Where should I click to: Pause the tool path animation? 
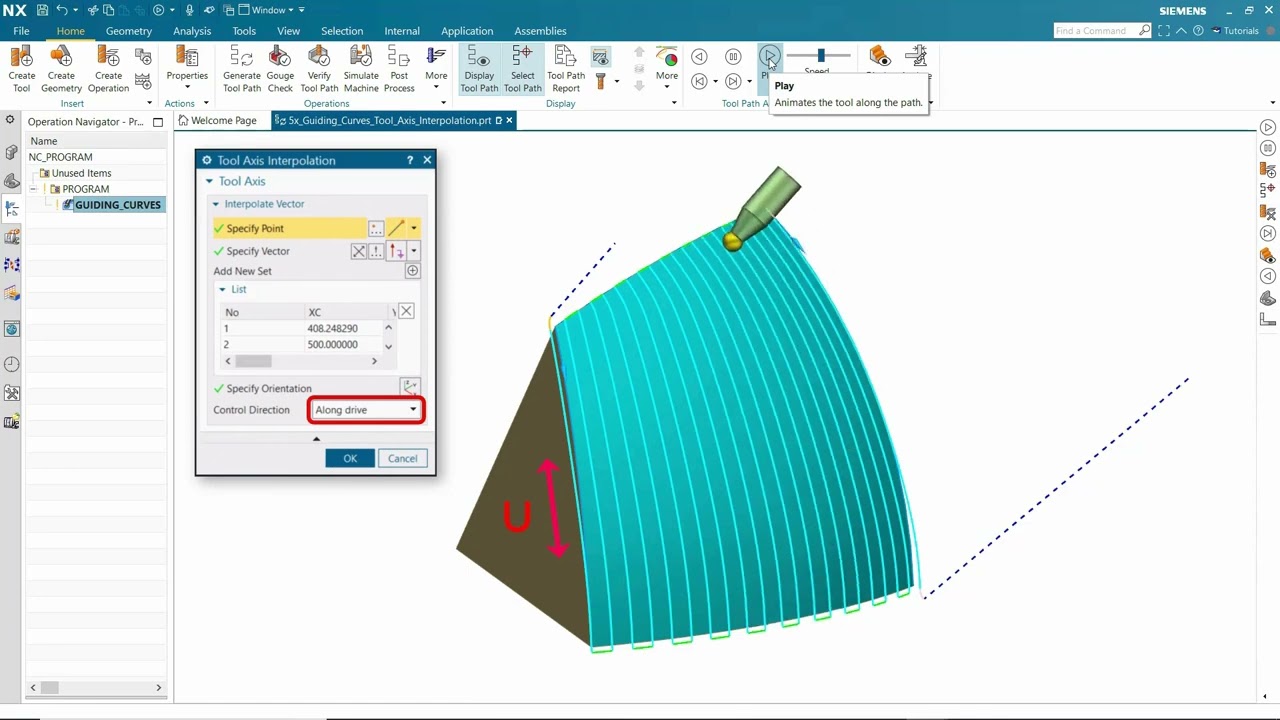[733, 57]
